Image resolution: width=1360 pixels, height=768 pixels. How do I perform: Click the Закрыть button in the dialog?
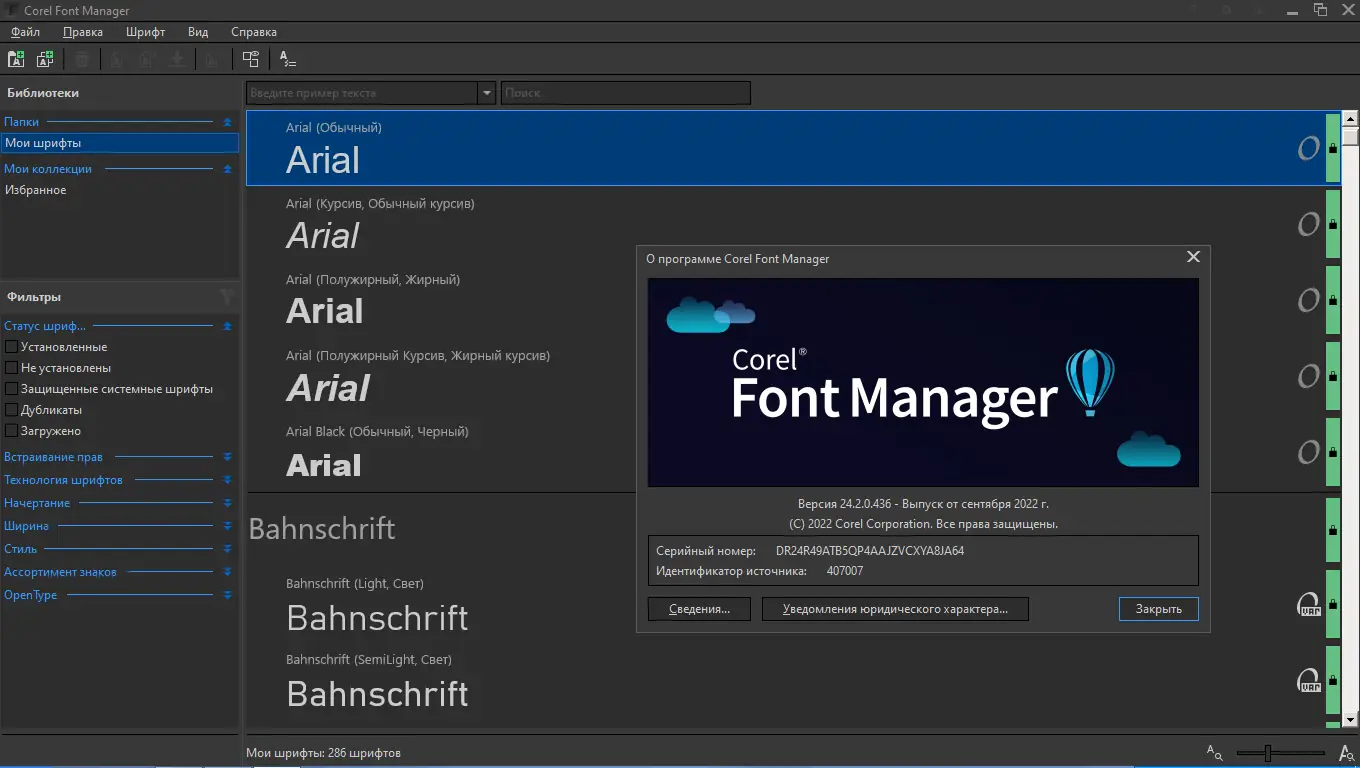pos(1159,608)
